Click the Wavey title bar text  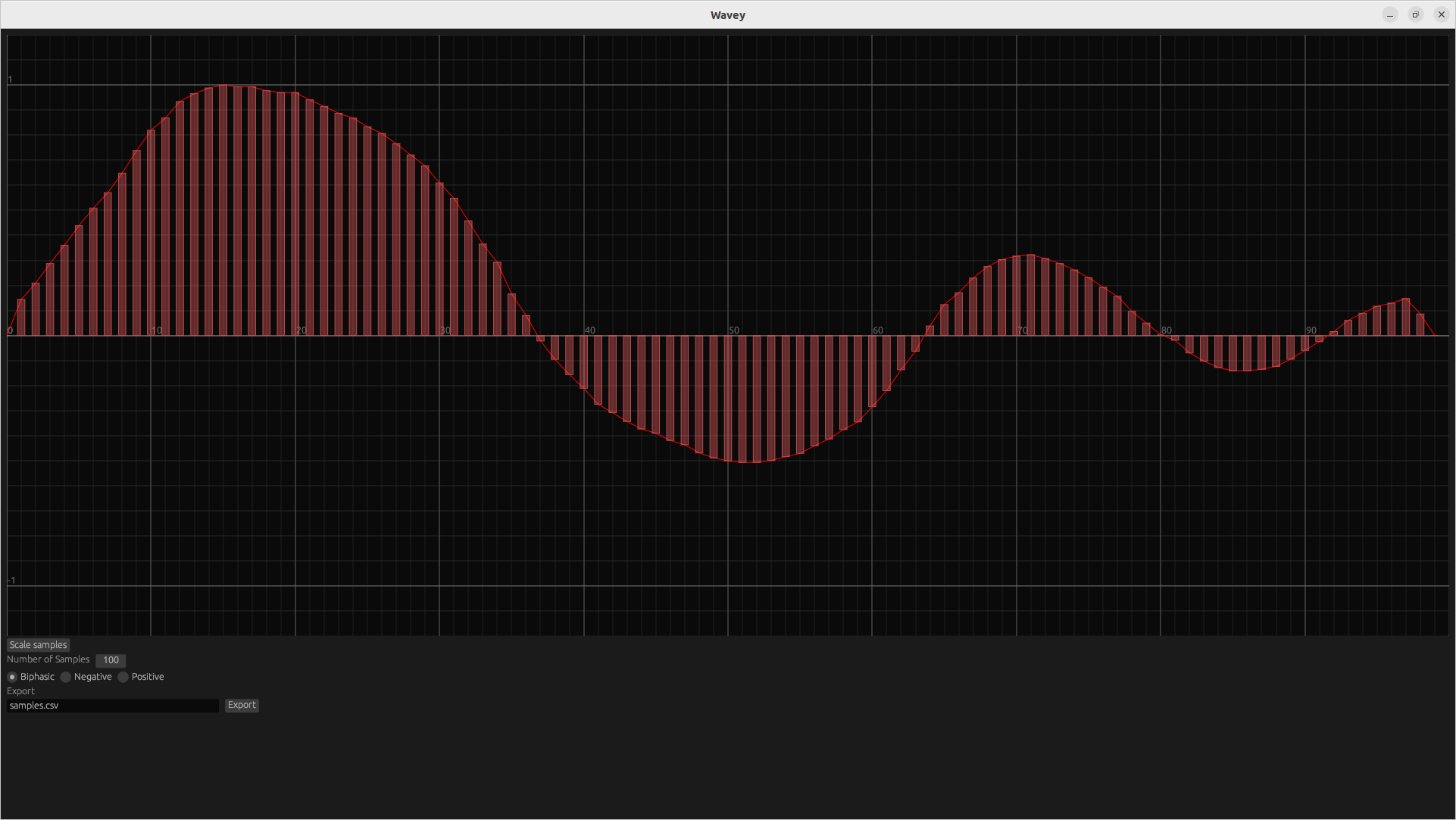(x=727, y=15)
